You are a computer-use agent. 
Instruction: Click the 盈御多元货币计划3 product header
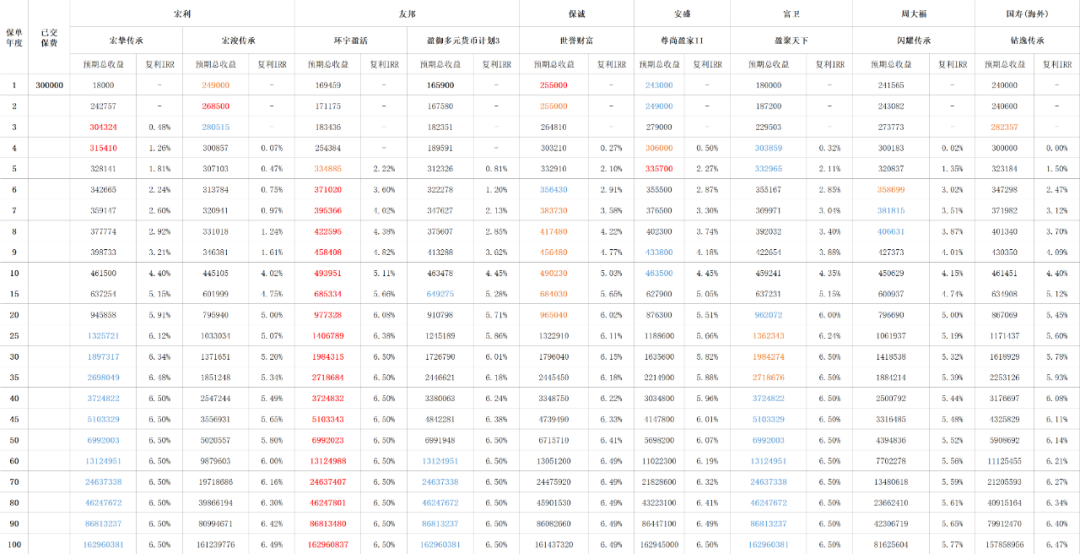click(x=465, y=40)
